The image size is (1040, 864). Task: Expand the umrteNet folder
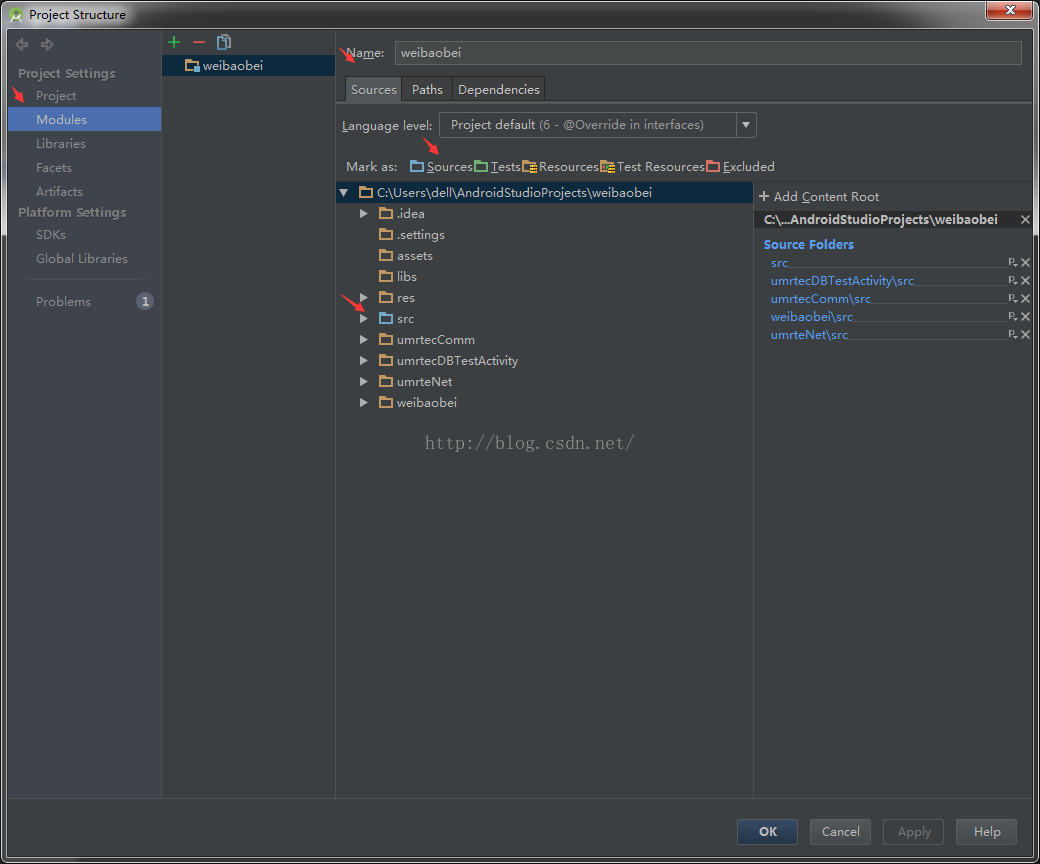pos(363,382)
